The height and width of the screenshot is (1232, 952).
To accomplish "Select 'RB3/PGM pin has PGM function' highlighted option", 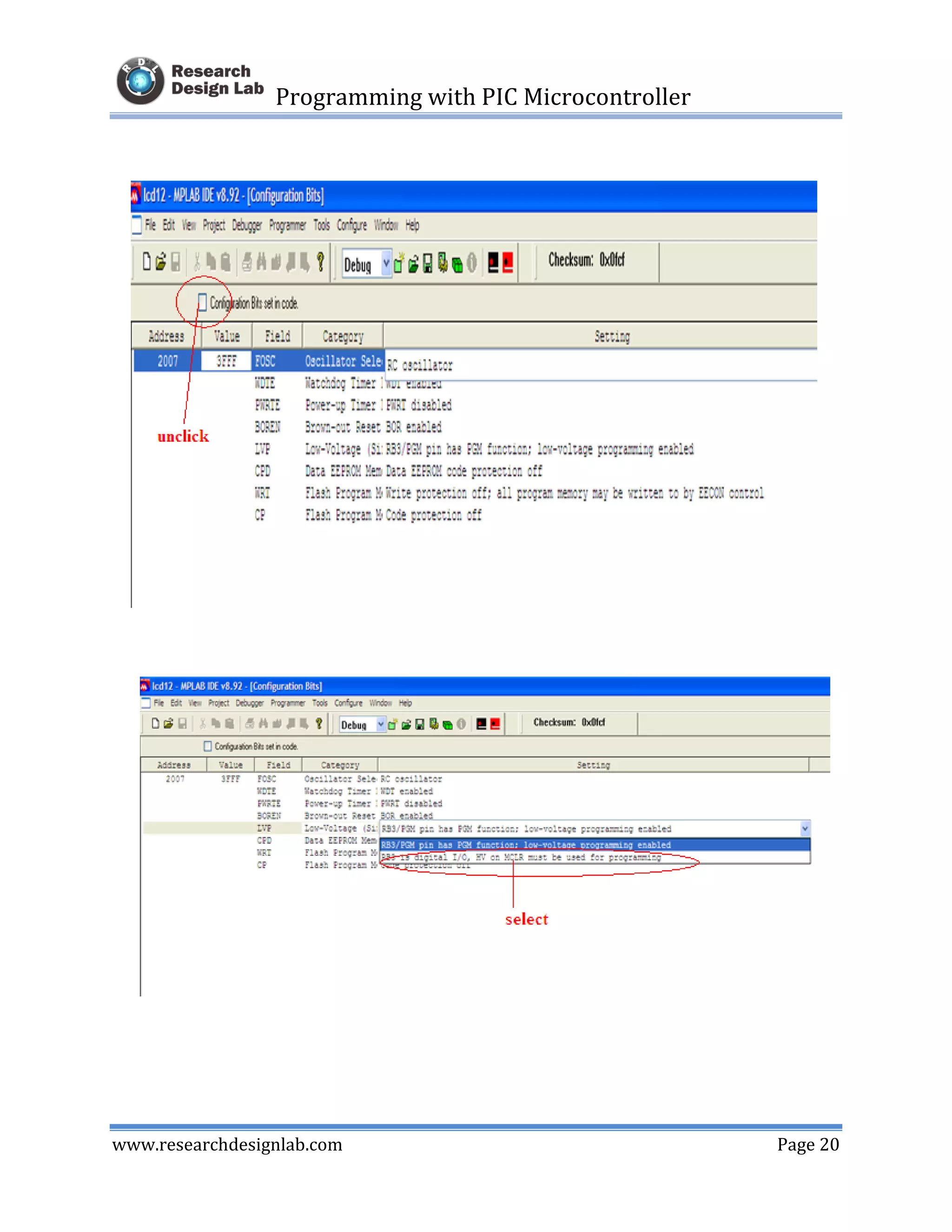I will coord(595,845).
